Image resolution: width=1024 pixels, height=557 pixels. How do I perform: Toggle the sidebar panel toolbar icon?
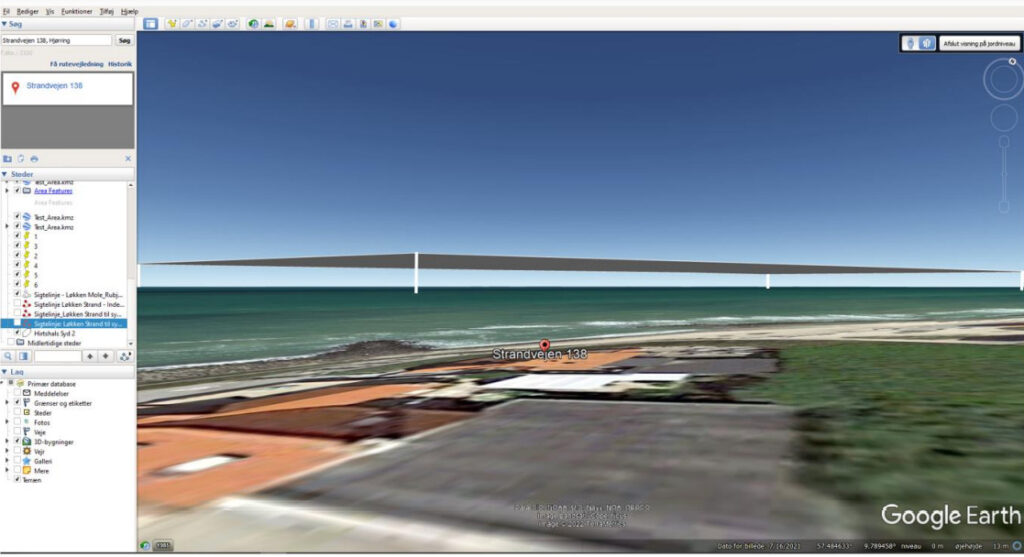pyautogui.click(x=150, y=23)
